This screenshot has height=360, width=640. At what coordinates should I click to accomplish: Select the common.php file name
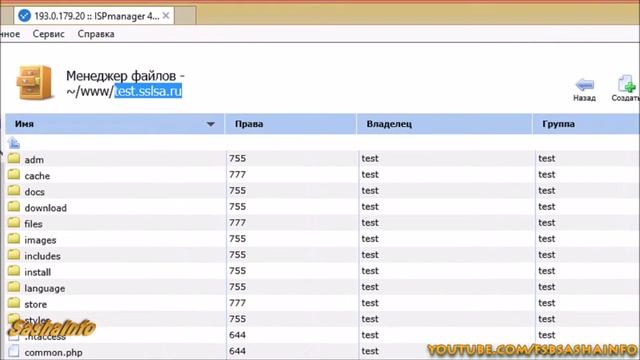(x=53, y=353)
